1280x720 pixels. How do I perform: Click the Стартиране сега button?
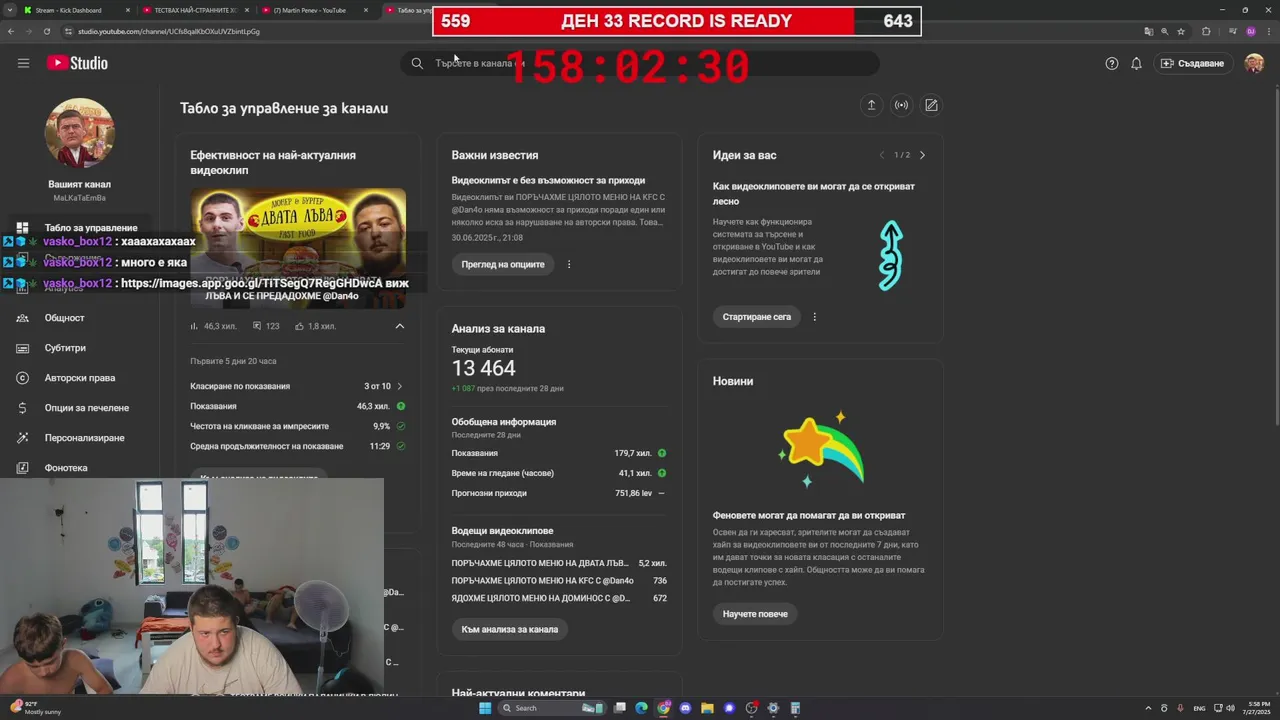(757, 317)
